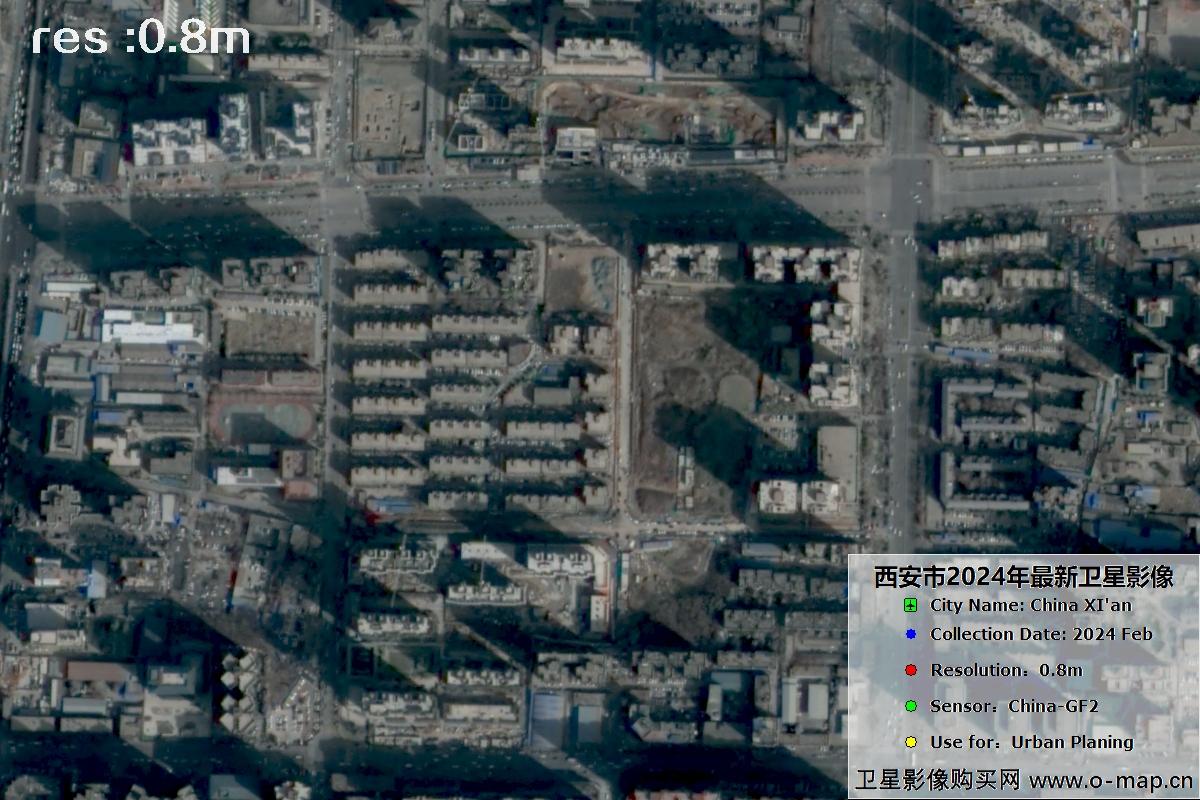Click the 'Resolution: 0.8m' legend text
1200x800 pixels.
coord(1006,670)
